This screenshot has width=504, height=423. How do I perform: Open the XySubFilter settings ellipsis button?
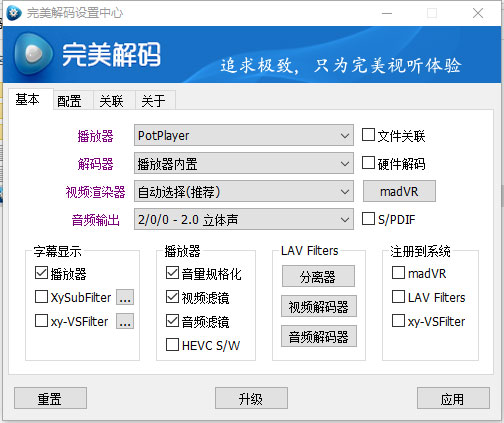click(125, 297)
